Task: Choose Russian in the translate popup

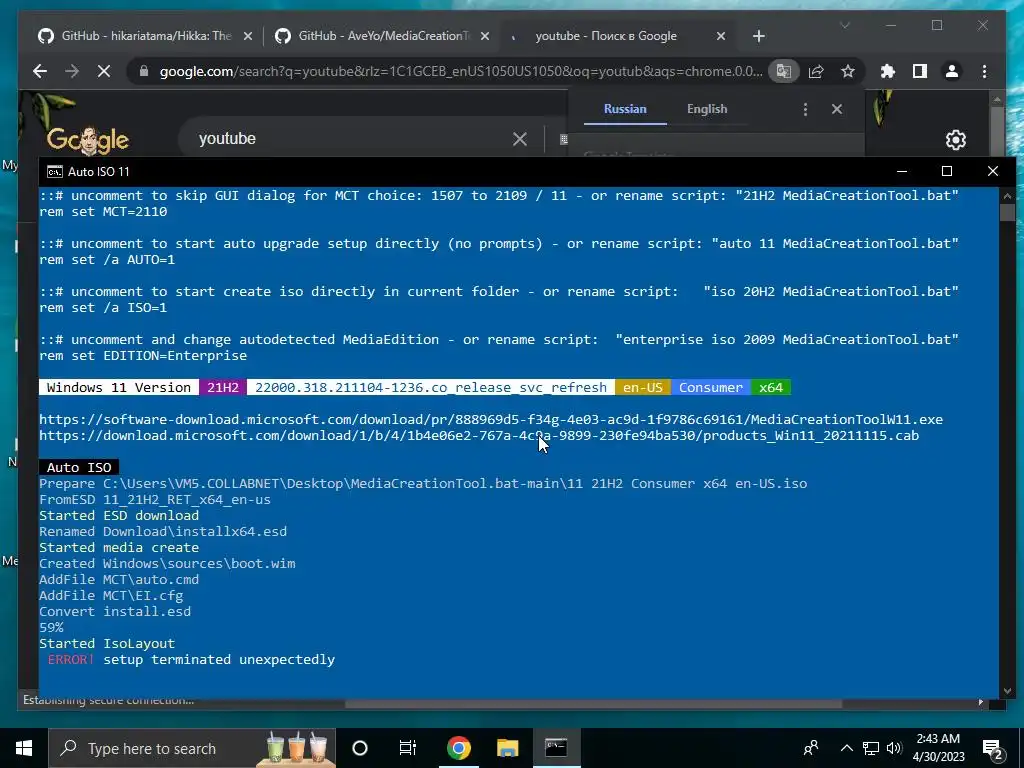Action: [625, 109]
